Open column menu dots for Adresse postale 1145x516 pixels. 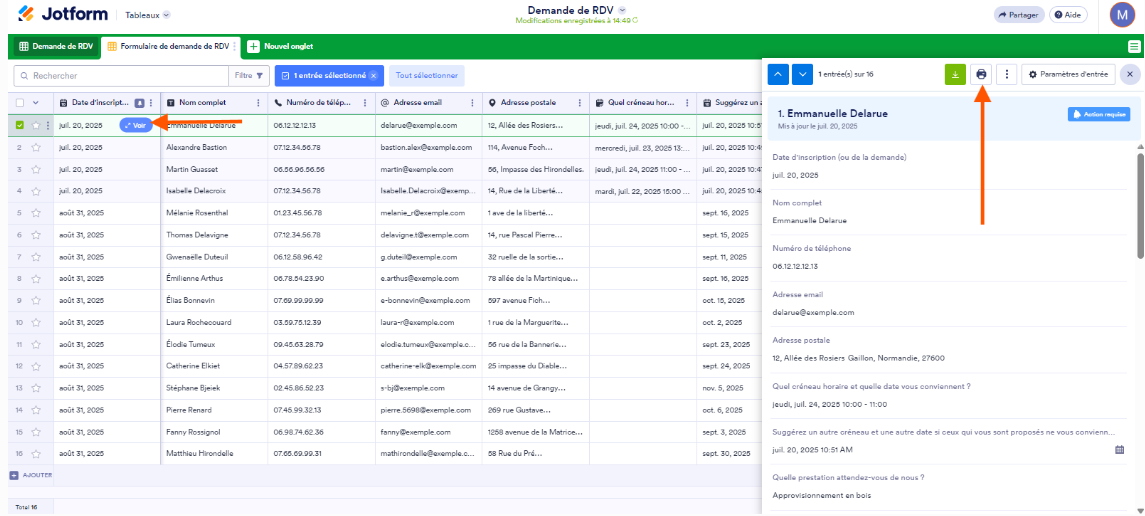[x=580, y=103]
